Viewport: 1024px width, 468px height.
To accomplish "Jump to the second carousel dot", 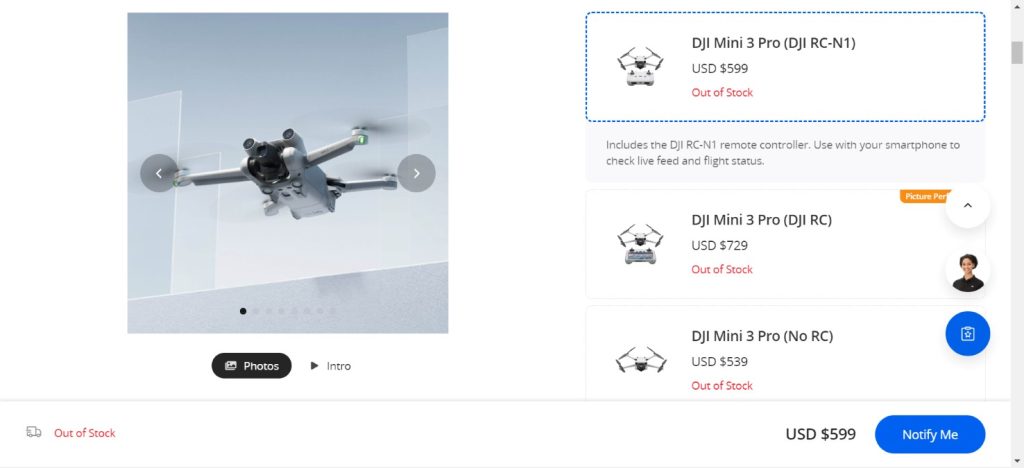I will click(x=256, y=311).
